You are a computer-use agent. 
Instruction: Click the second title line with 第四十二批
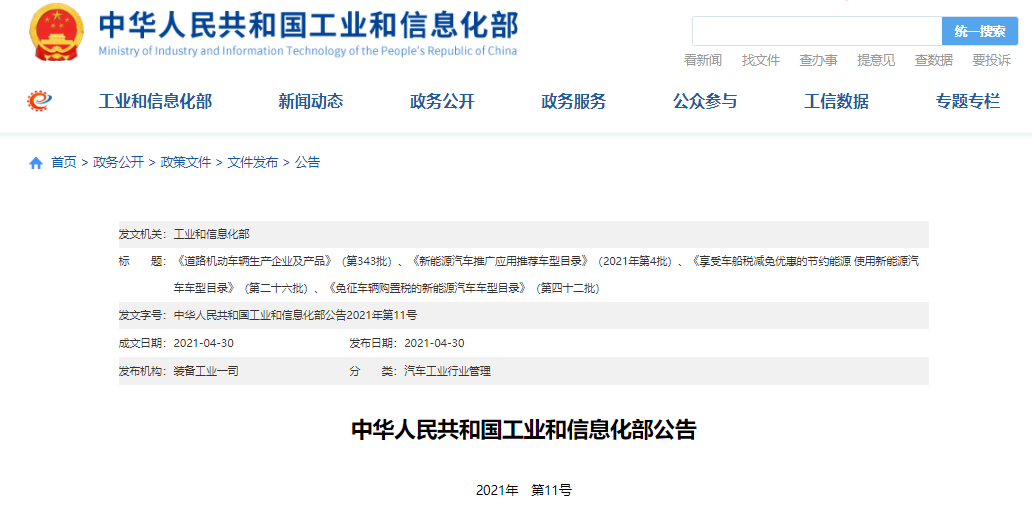[x=386, y=288]
